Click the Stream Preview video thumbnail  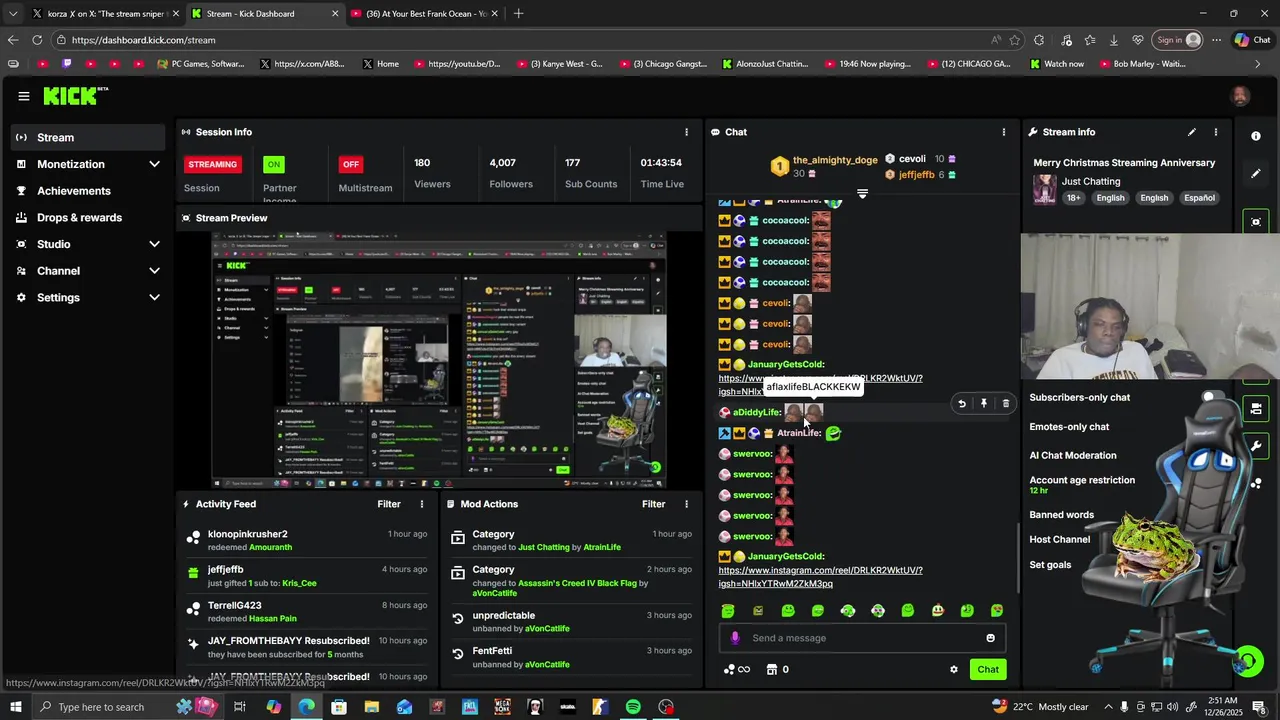pos(438,360)
